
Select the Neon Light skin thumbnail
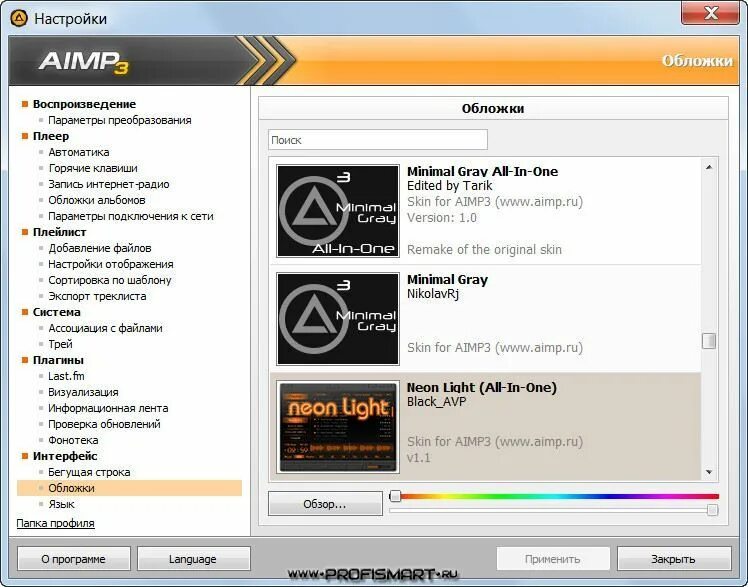(338, 426)
